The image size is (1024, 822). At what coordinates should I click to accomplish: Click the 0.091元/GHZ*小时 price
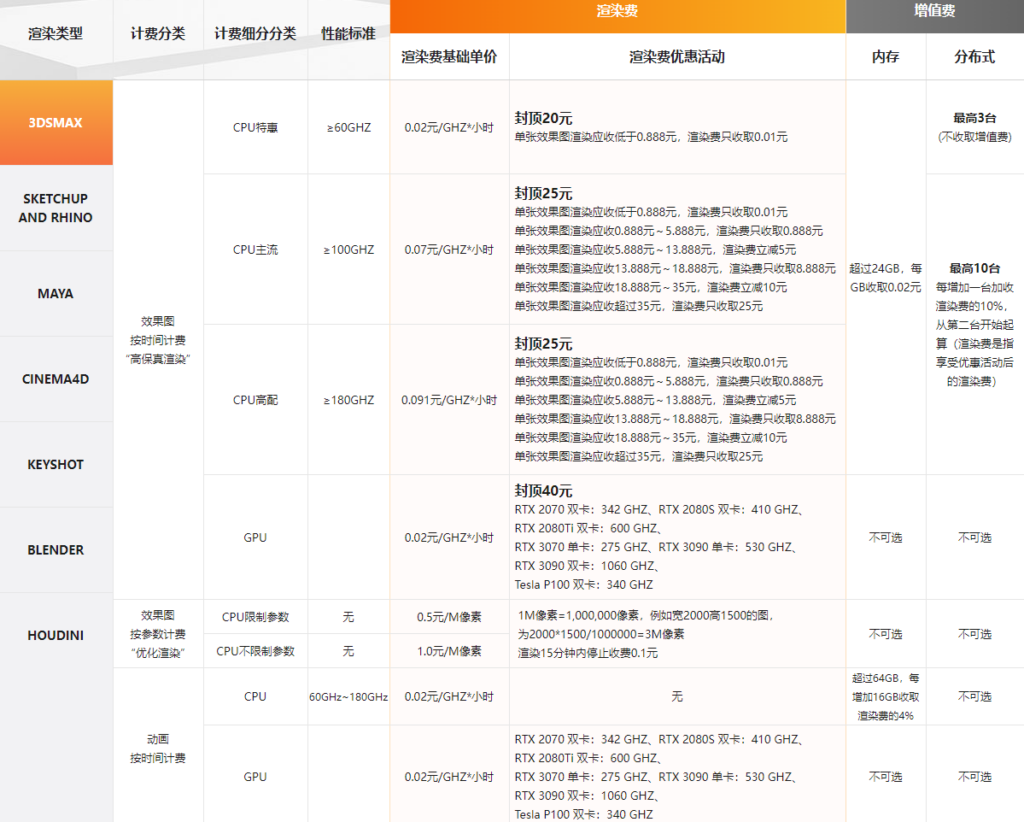tap(449, 400)
